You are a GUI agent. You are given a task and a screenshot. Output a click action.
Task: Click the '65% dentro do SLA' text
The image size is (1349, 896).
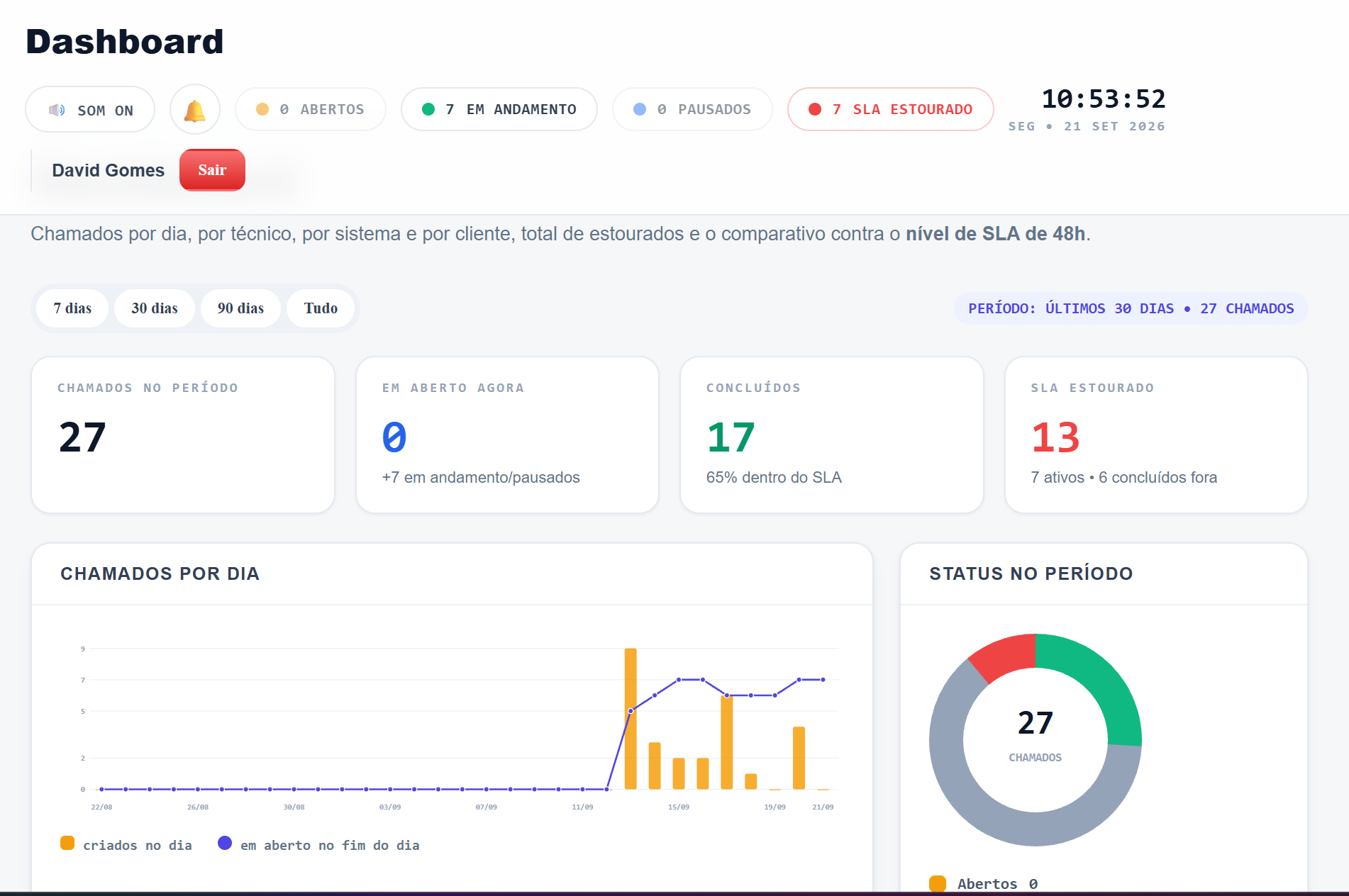coord(774,478)
